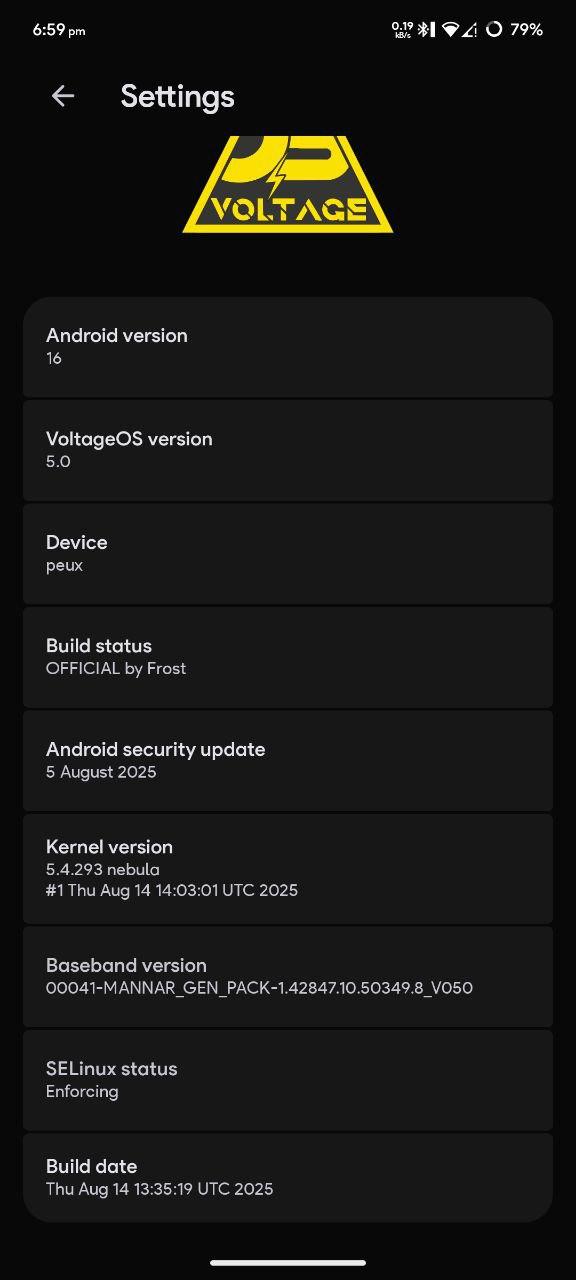Tap the VoltageOS yellow triangle logo

288,184
